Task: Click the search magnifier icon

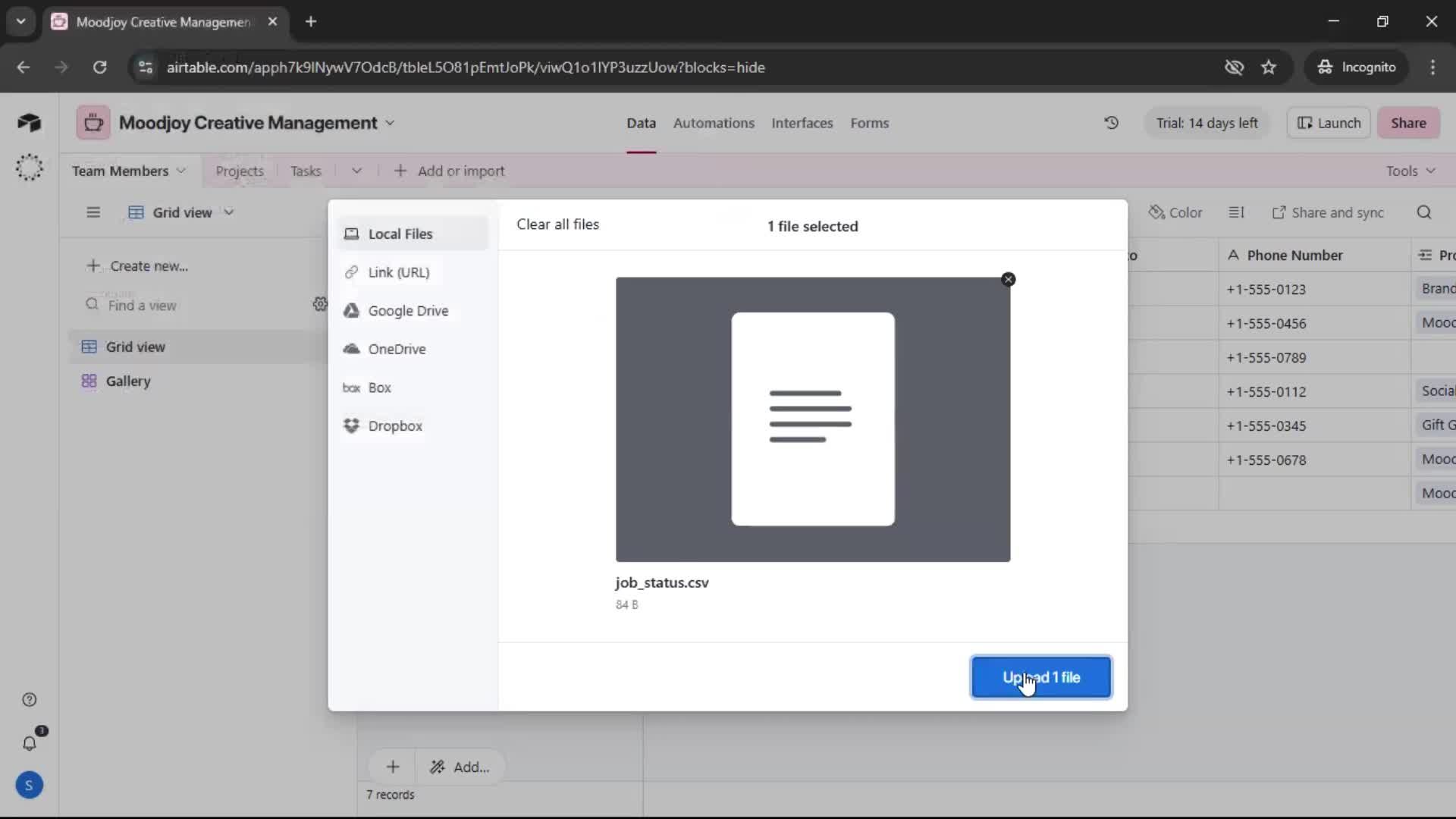Action: [1424, 212]
